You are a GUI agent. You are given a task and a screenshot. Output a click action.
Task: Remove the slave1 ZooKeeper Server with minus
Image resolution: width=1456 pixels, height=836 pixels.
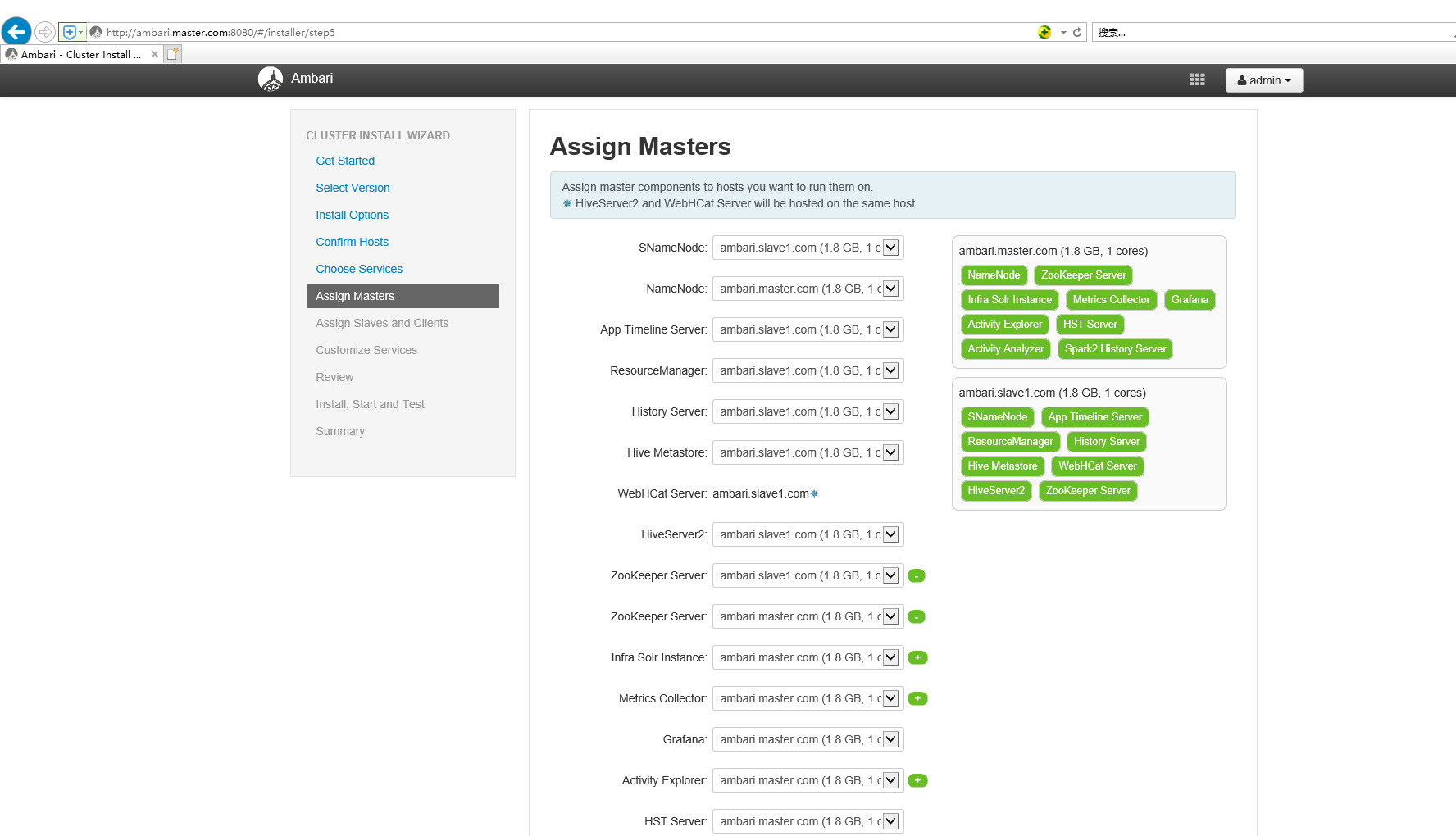click(917, 575)
